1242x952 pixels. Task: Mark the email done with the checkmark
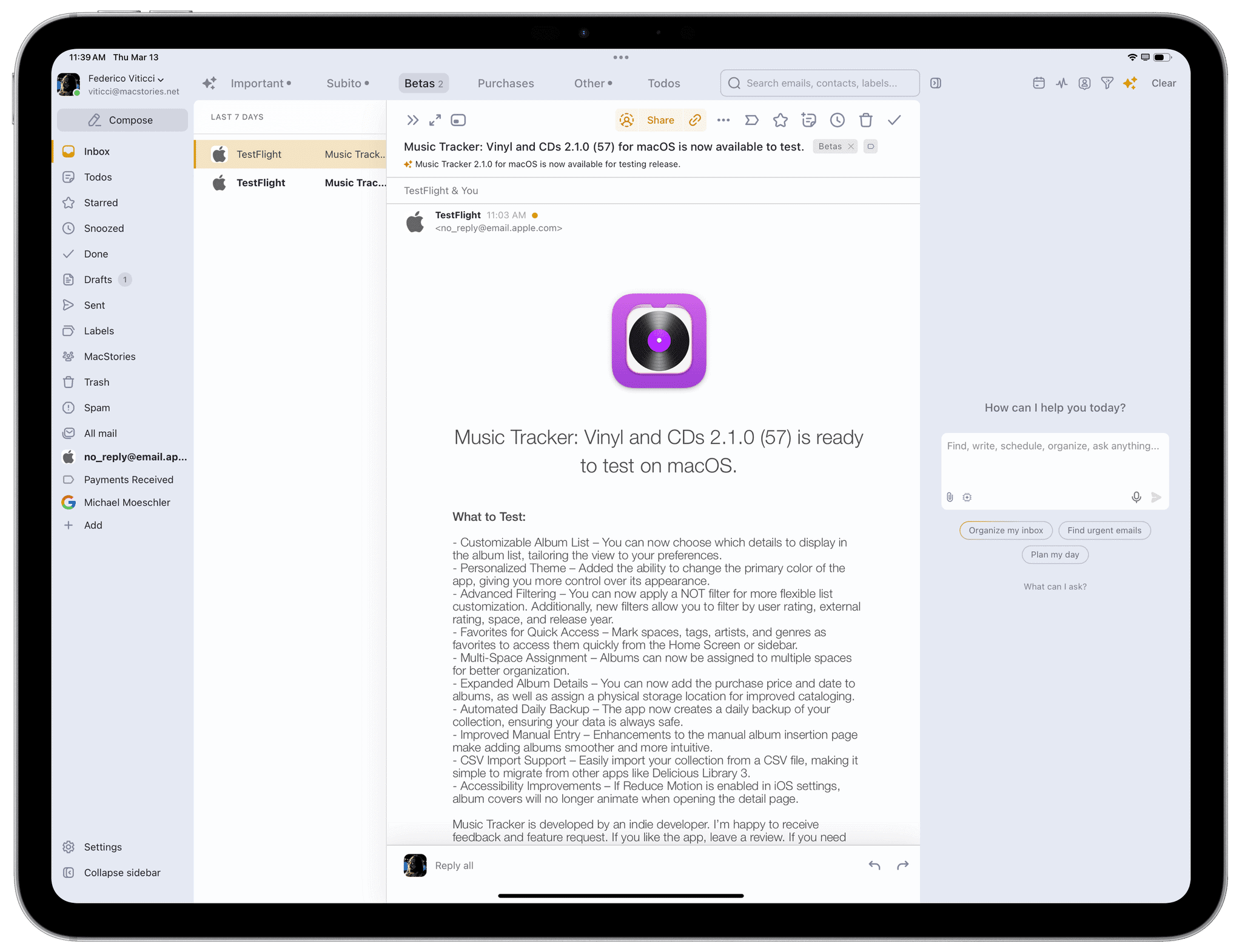[895, 120]
